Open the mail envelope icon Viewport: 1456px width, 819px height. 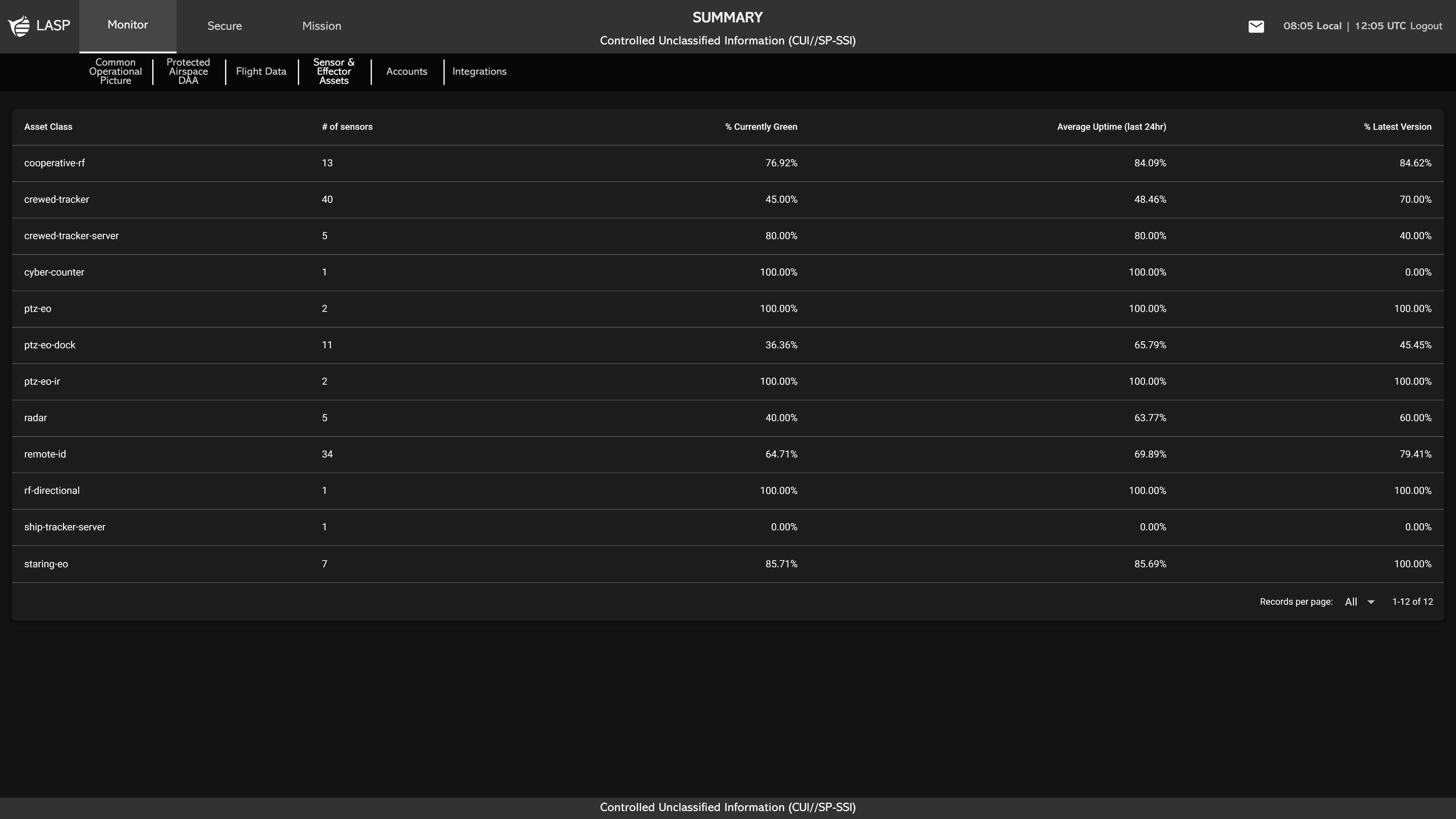(1256, 26)
